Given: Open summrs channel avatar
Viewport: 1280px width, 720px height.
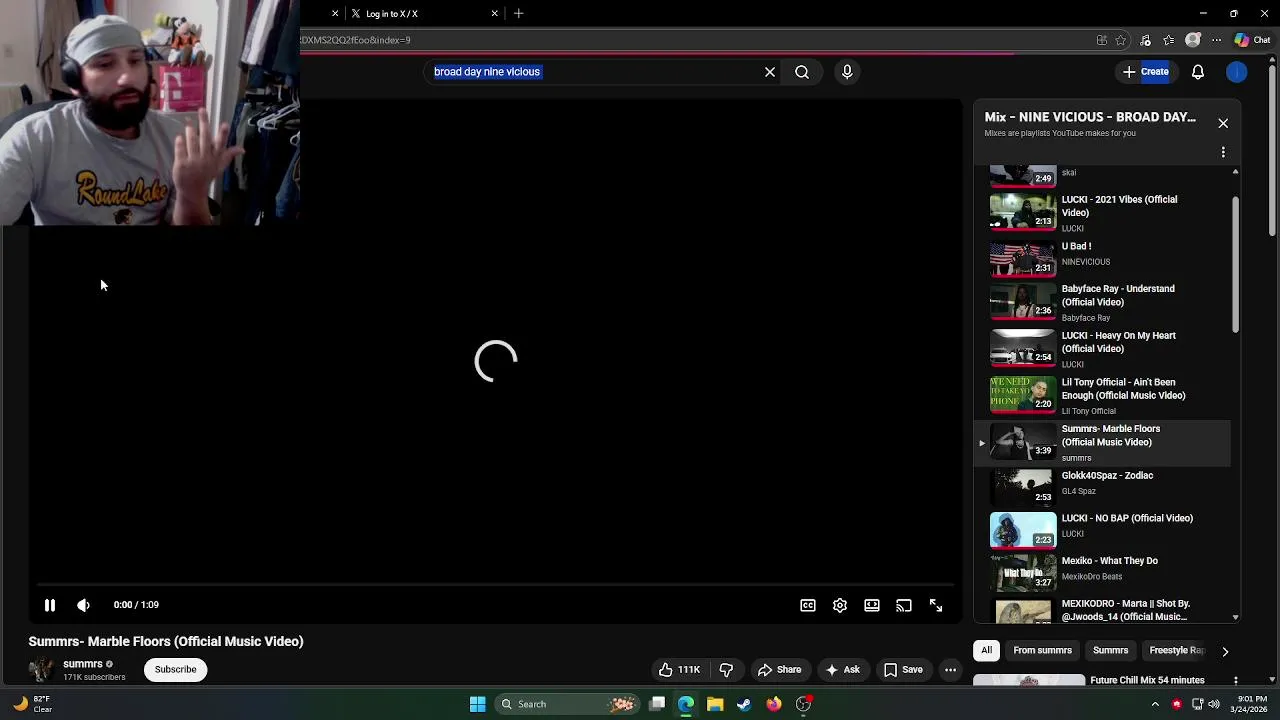Looking at the screenshot, I should click(41, 670).
